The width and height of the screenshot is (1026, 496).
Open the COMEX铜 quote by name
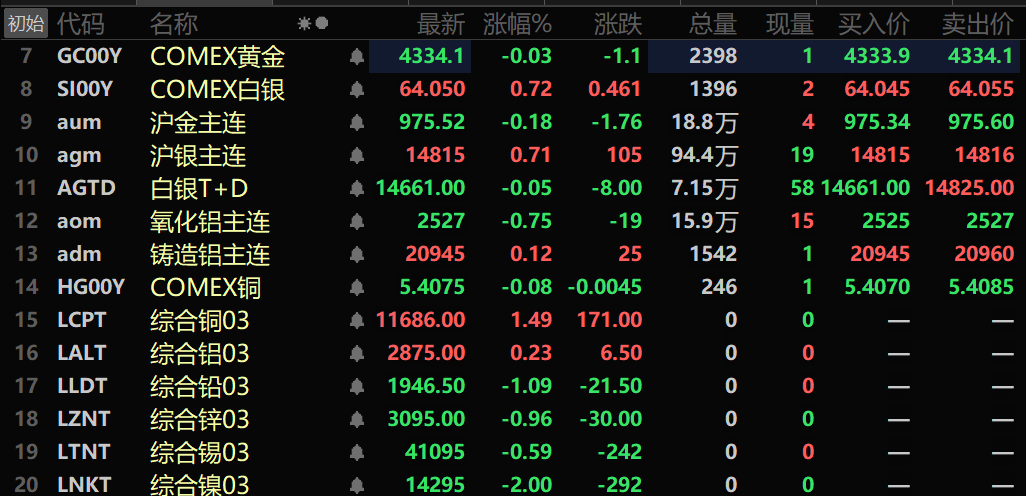(x=205, y=288)
